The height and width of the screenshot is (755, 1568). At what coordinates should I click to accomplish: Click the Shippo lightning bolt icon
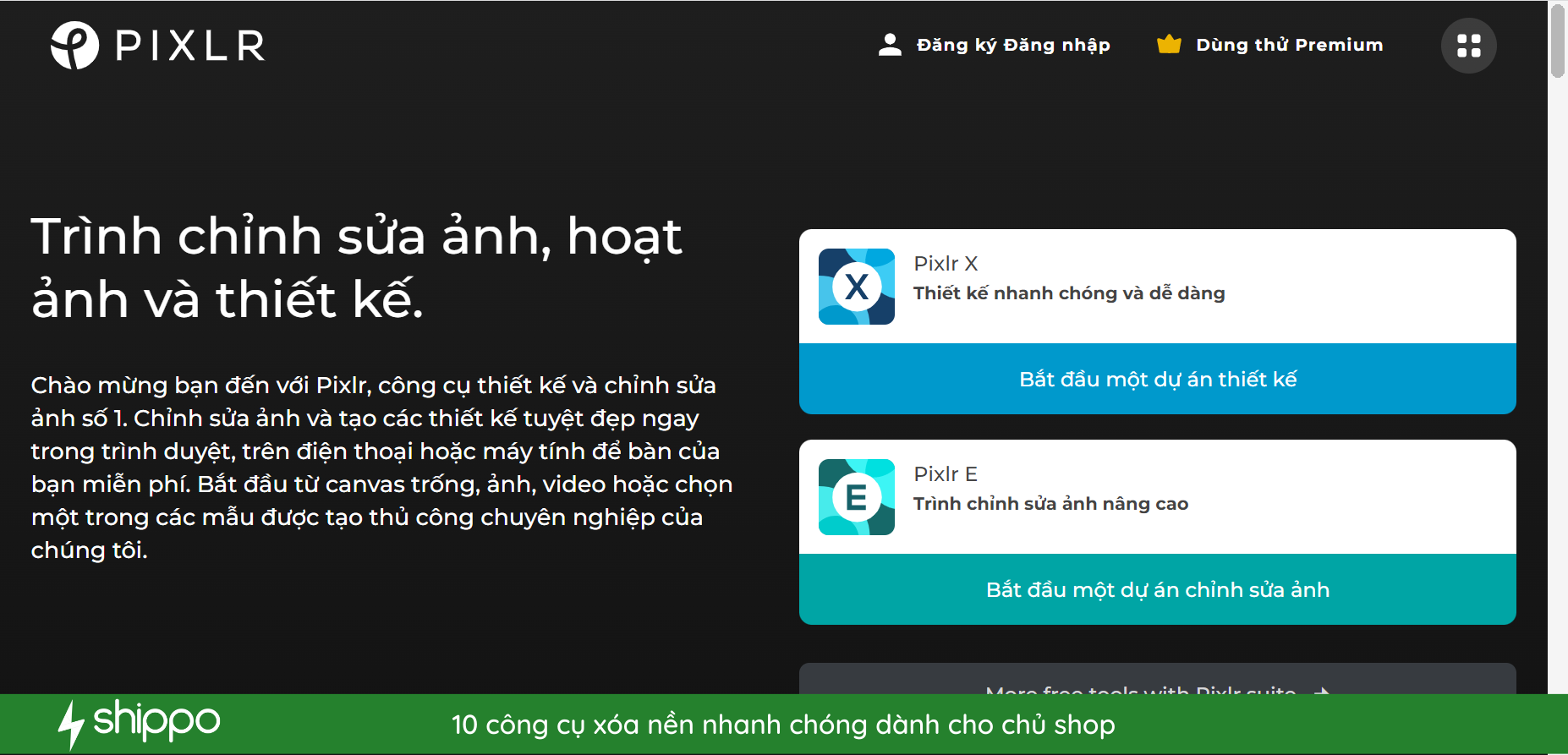click(x=71, y=725)
